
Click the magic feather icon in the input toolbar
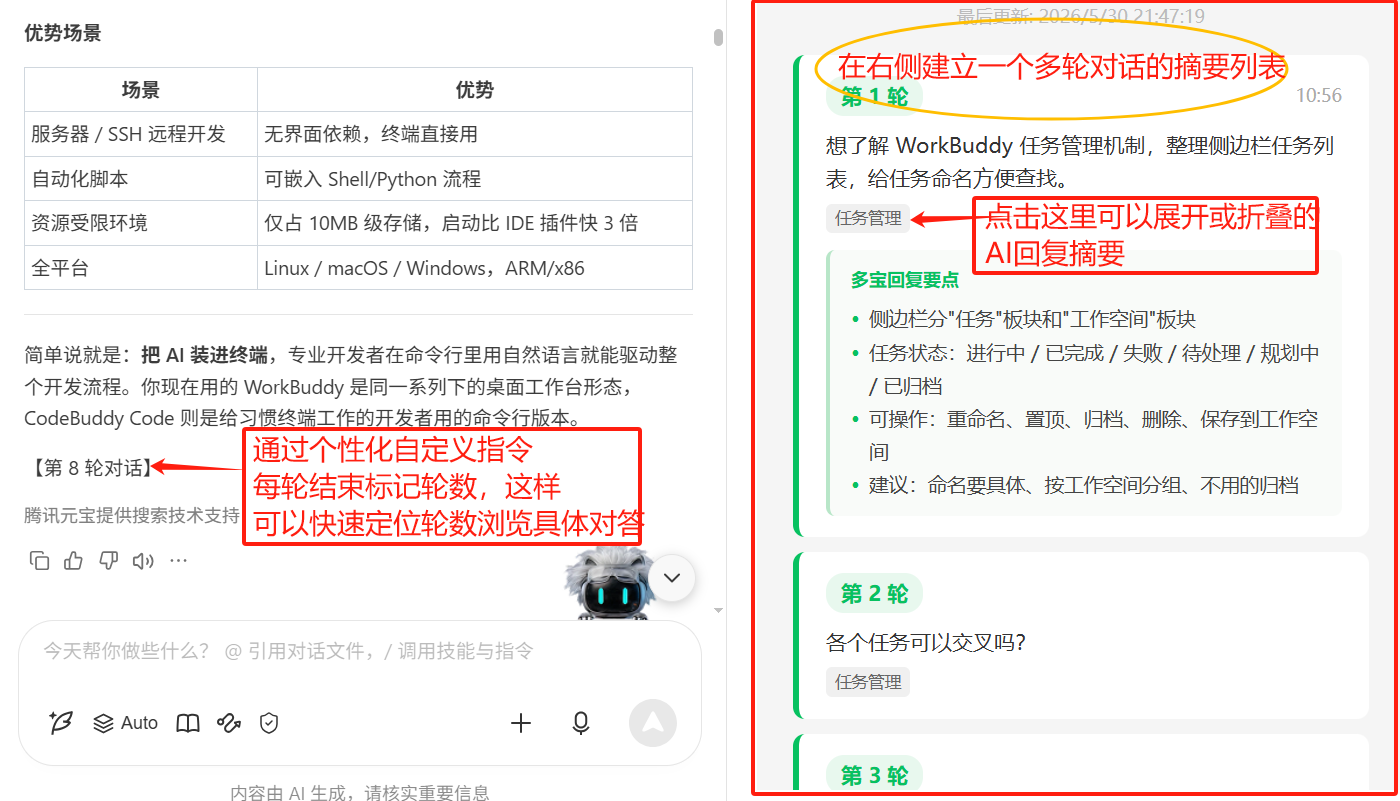(x=61, y=723)
